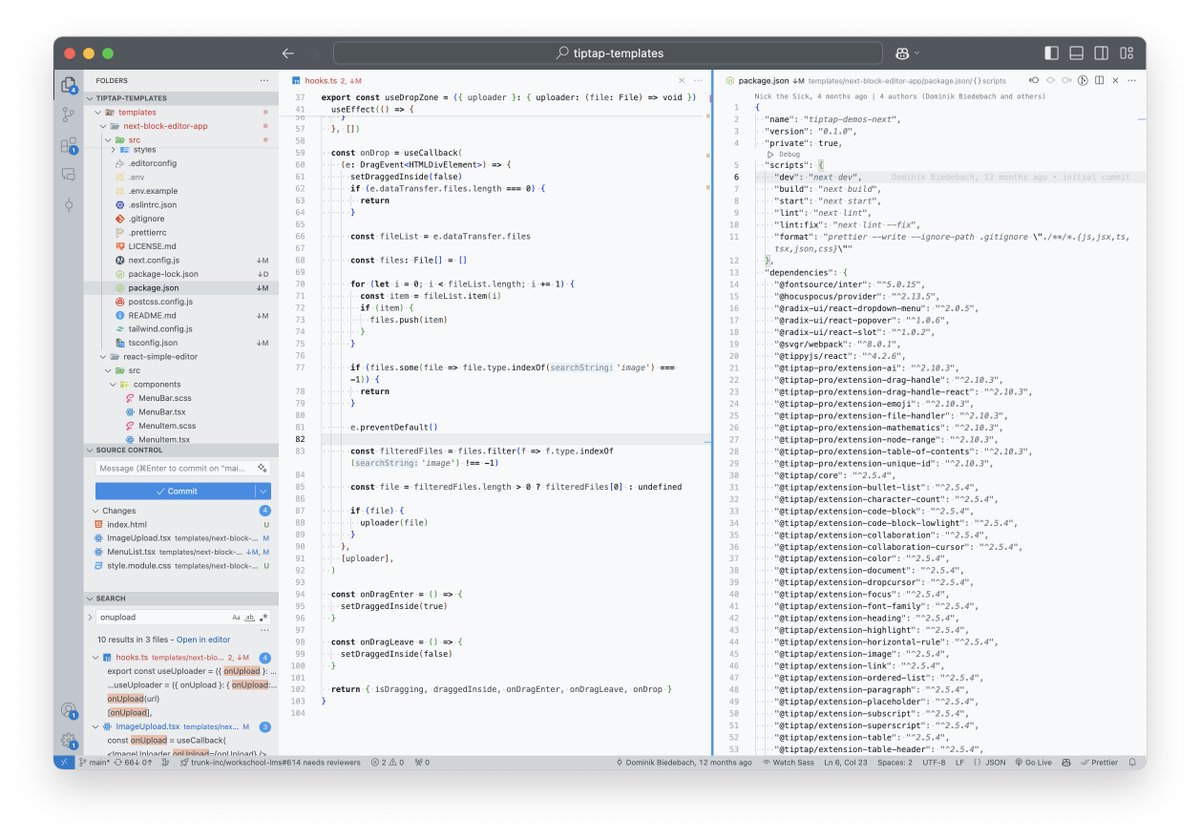Open the Accounts icon in the activity bar
1200x840 pixels.
click(68, 710)
